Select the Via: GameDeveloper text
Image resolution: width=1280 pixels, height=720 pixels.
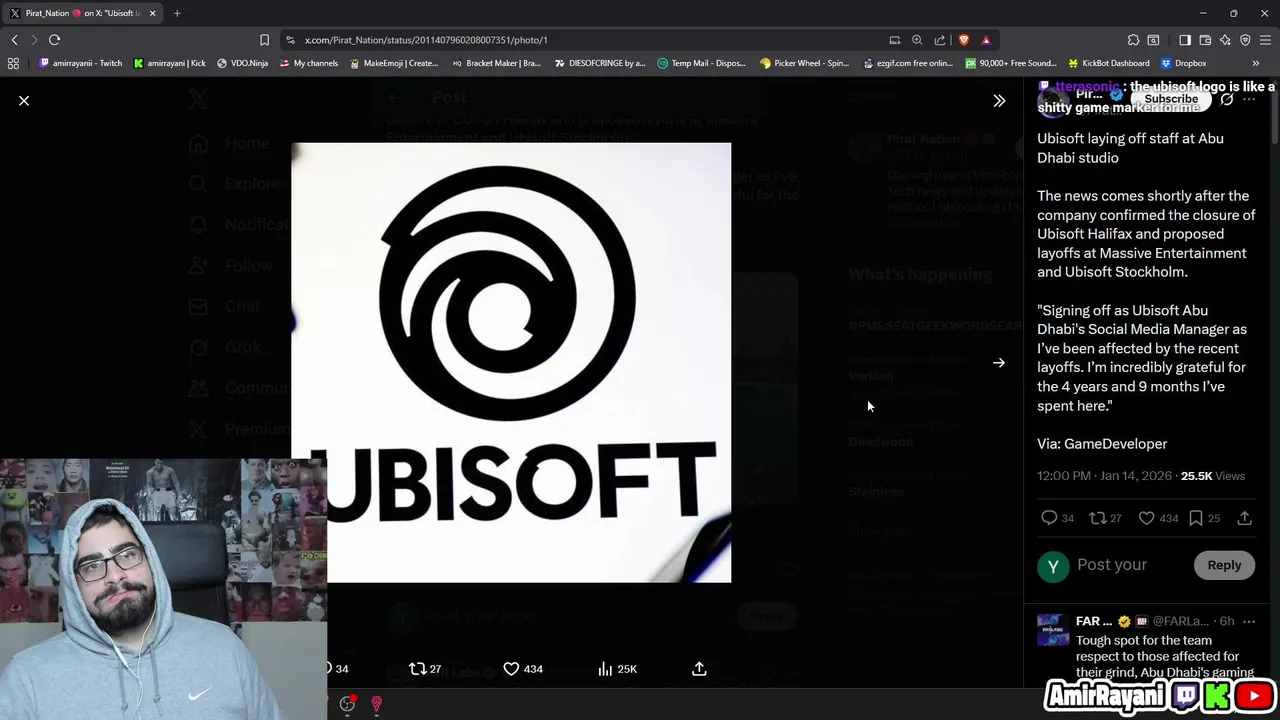[x=1102, y=444]
